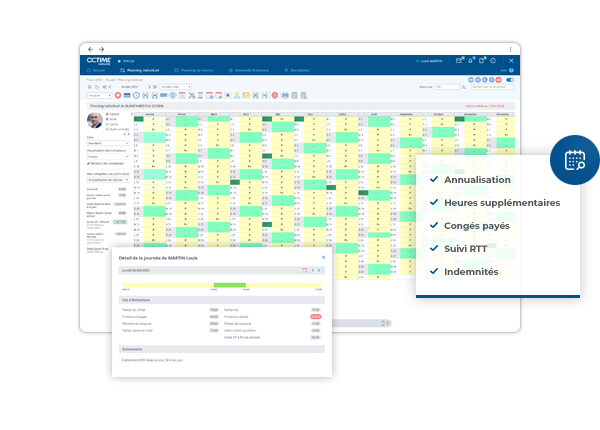Open the Accueil tab
The width and height of the screenshot is (600, 430).
point(96,70)
